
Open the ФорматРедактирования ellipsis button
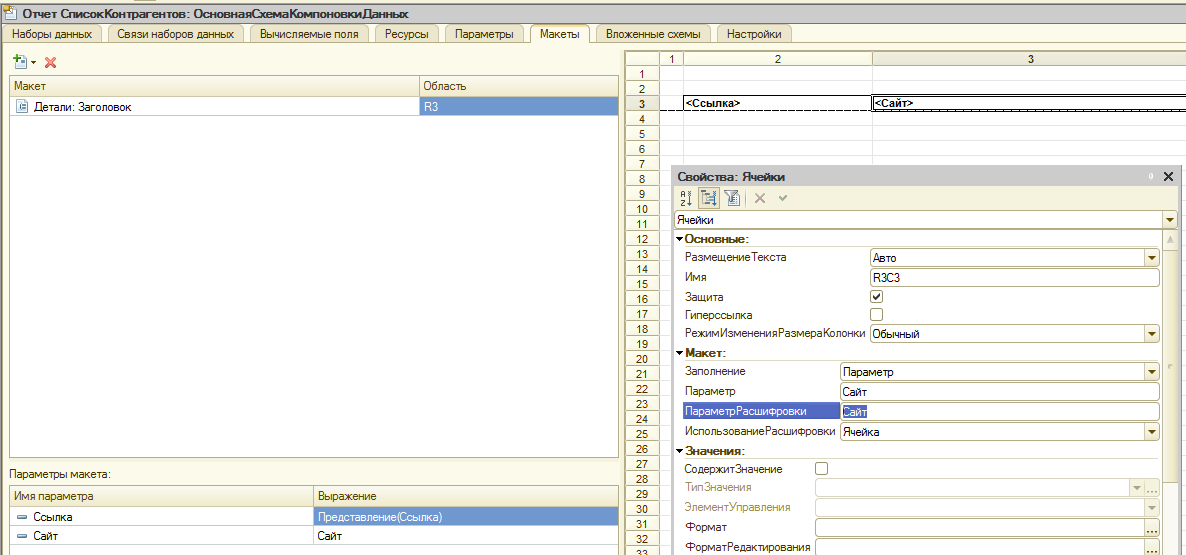(1152, 547)
